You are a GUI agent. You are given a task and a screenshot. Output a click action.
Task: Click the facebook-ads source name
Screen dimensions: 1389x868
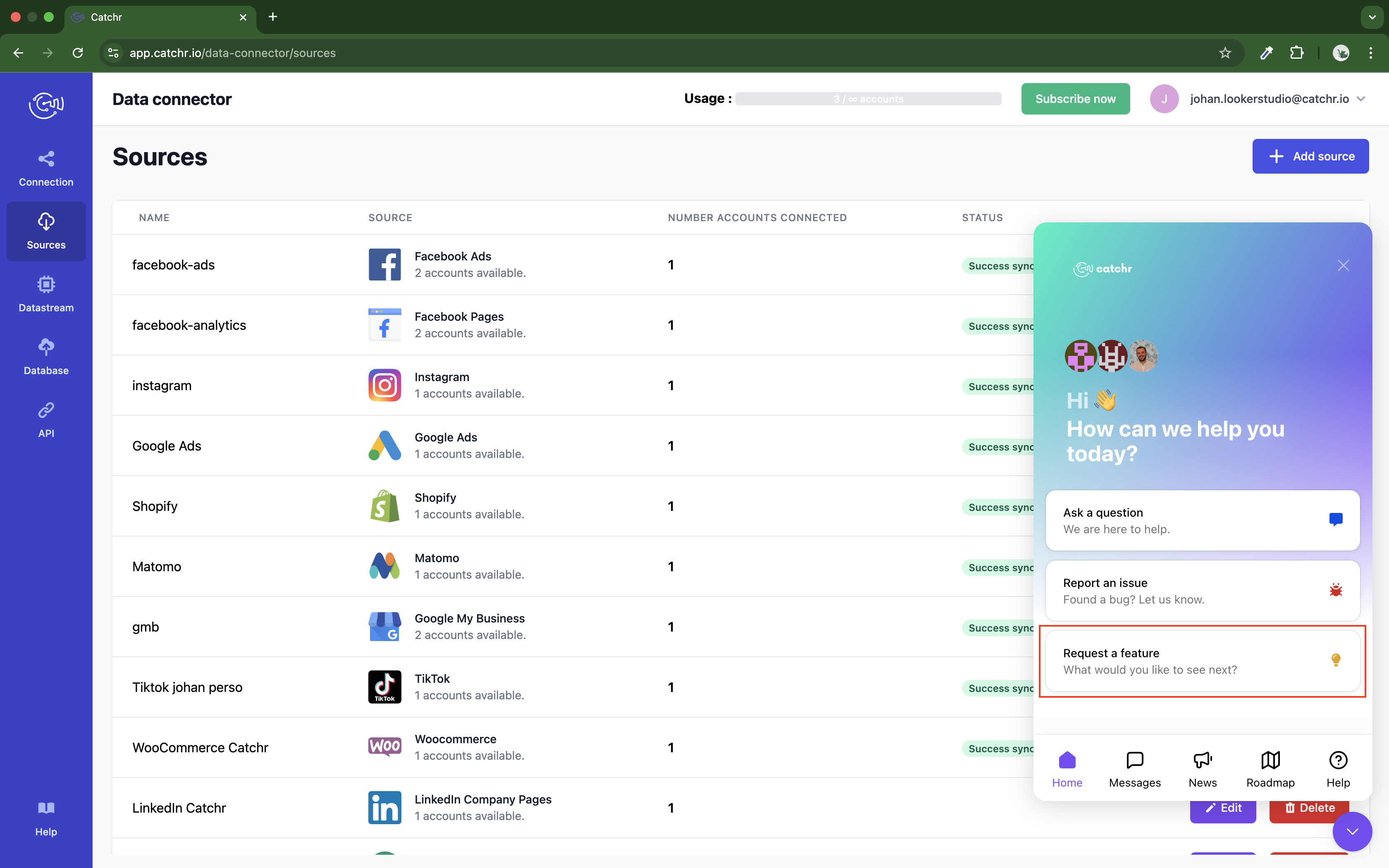pyautogui.click(x=173, y=265)
